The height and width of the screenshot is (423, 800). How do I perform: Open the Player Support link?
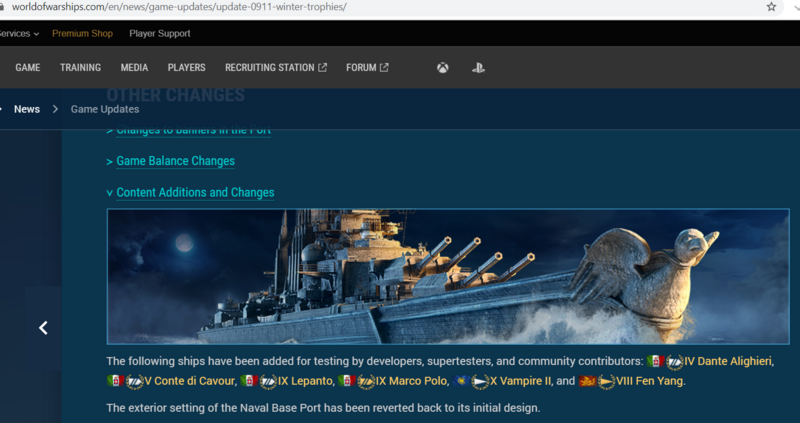coord(159,33)
